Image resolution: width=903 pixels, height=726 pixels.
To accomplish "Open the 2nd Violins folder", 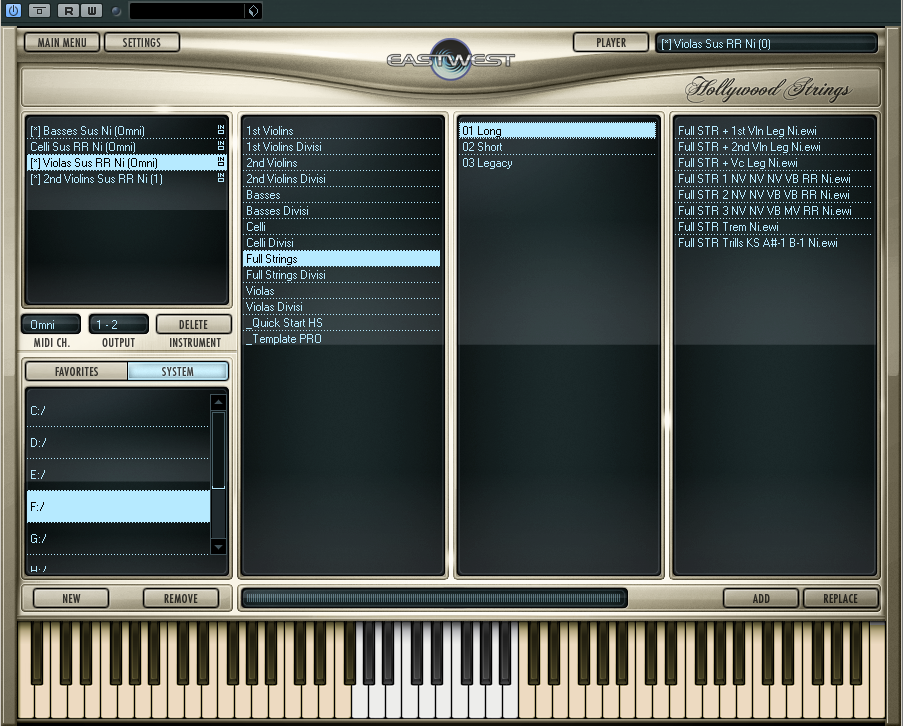I will tap(342, 163).
